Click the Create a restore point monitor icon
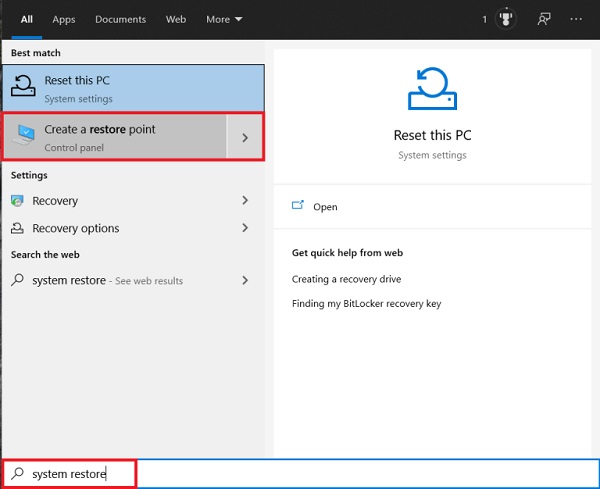The width and height of the screenshot is (600, 489). 24,135
